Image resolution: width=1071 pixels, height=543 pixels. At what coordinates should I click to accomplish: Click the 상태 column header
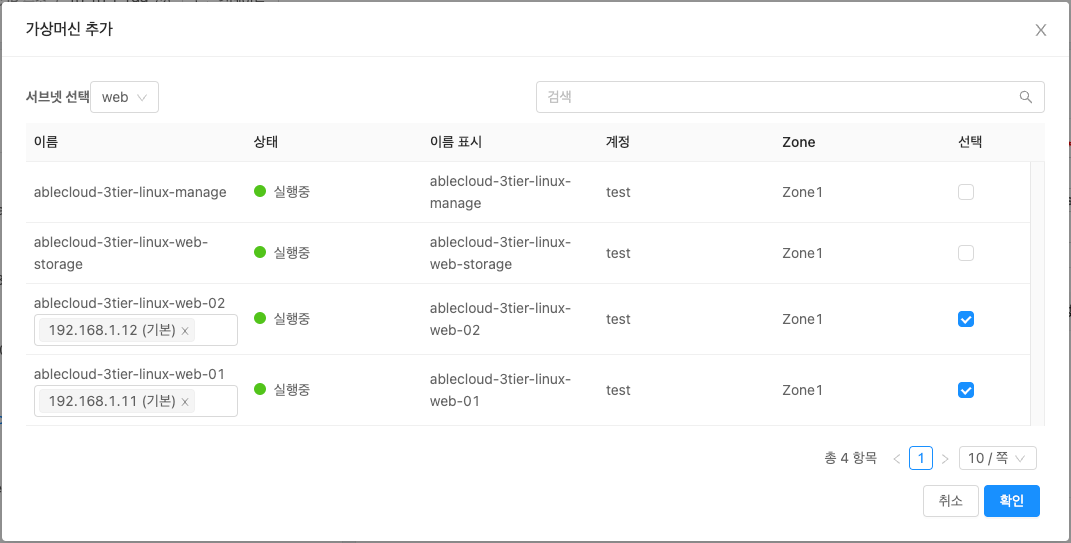[266, 142]
